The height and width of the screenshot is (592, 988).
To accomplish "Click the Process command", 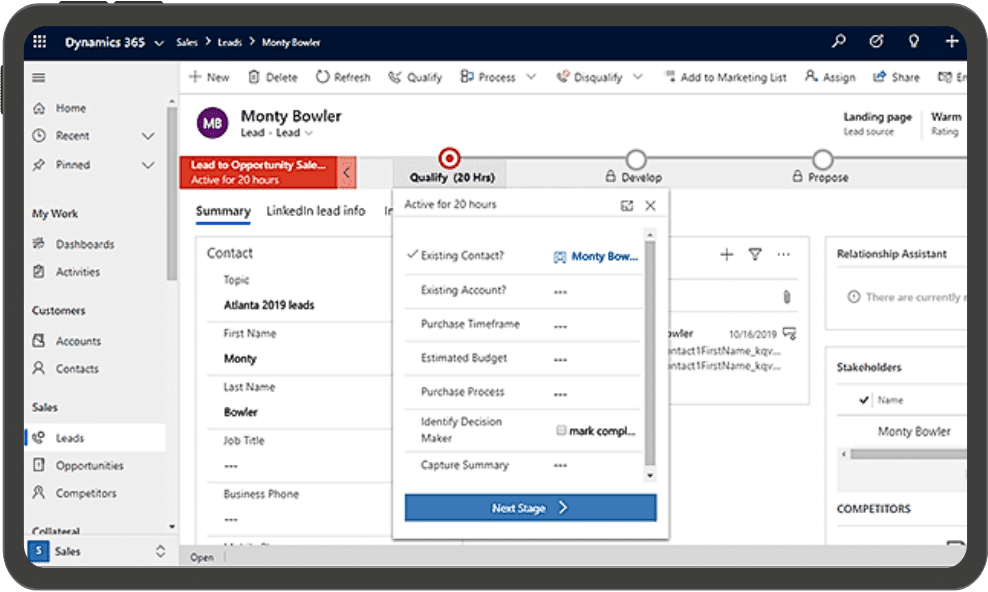I will pos(488,77).
